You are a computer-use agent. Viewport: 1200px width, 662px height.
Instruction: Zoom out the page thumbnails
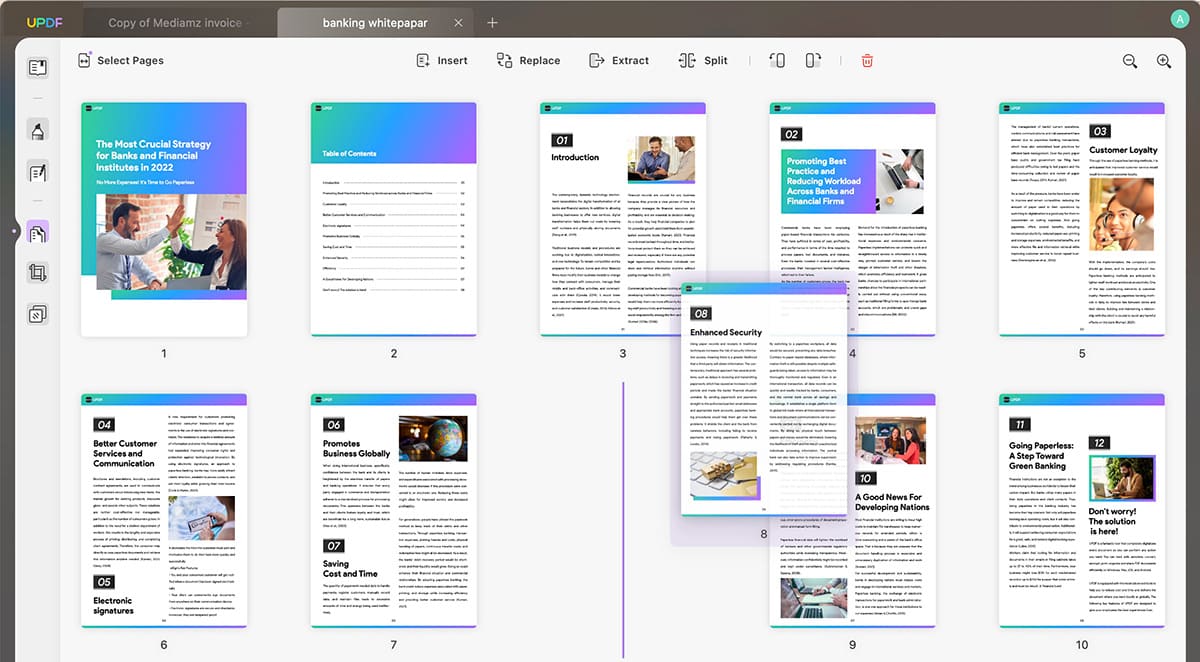tap(1130, 61)
